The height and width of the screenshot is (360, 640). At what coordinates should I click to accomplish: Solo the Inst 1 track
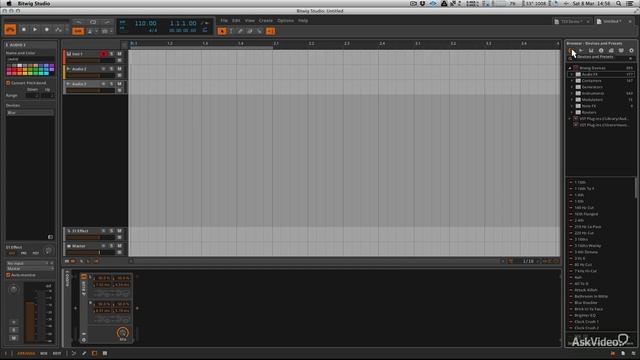111,54
